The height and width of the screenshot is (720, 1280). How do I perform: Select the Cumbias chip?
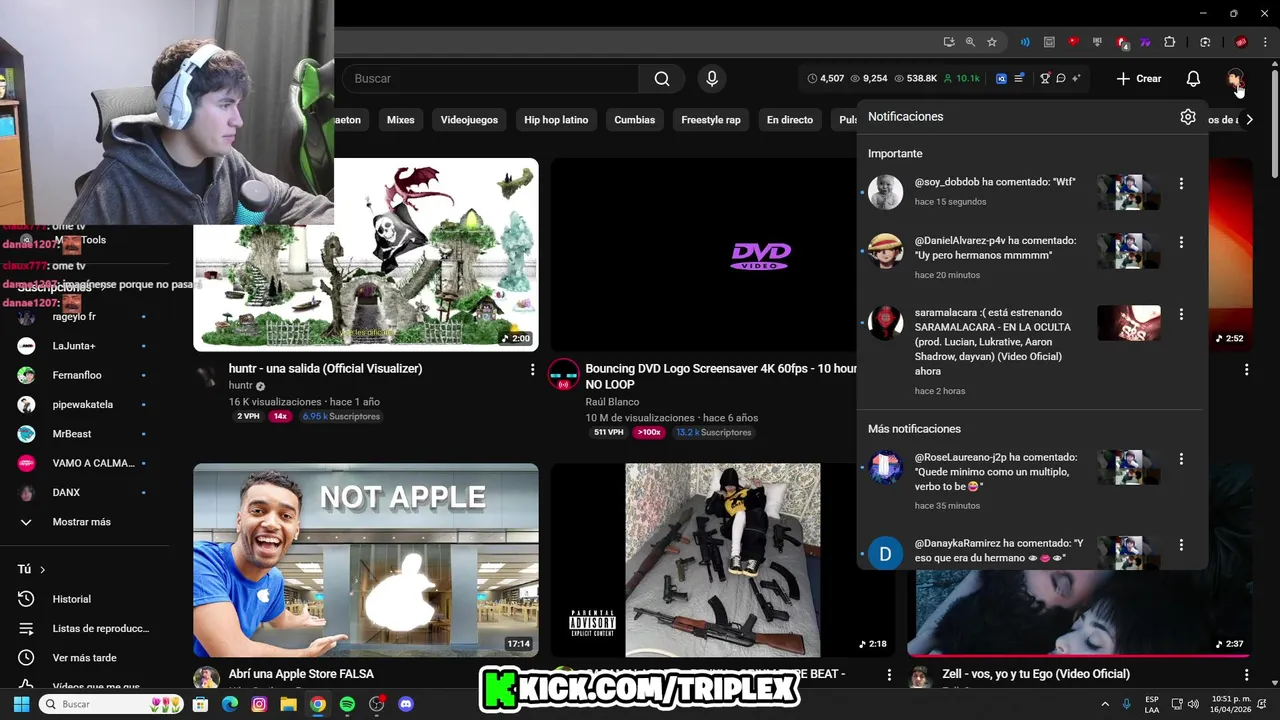[x=634, y=120]
